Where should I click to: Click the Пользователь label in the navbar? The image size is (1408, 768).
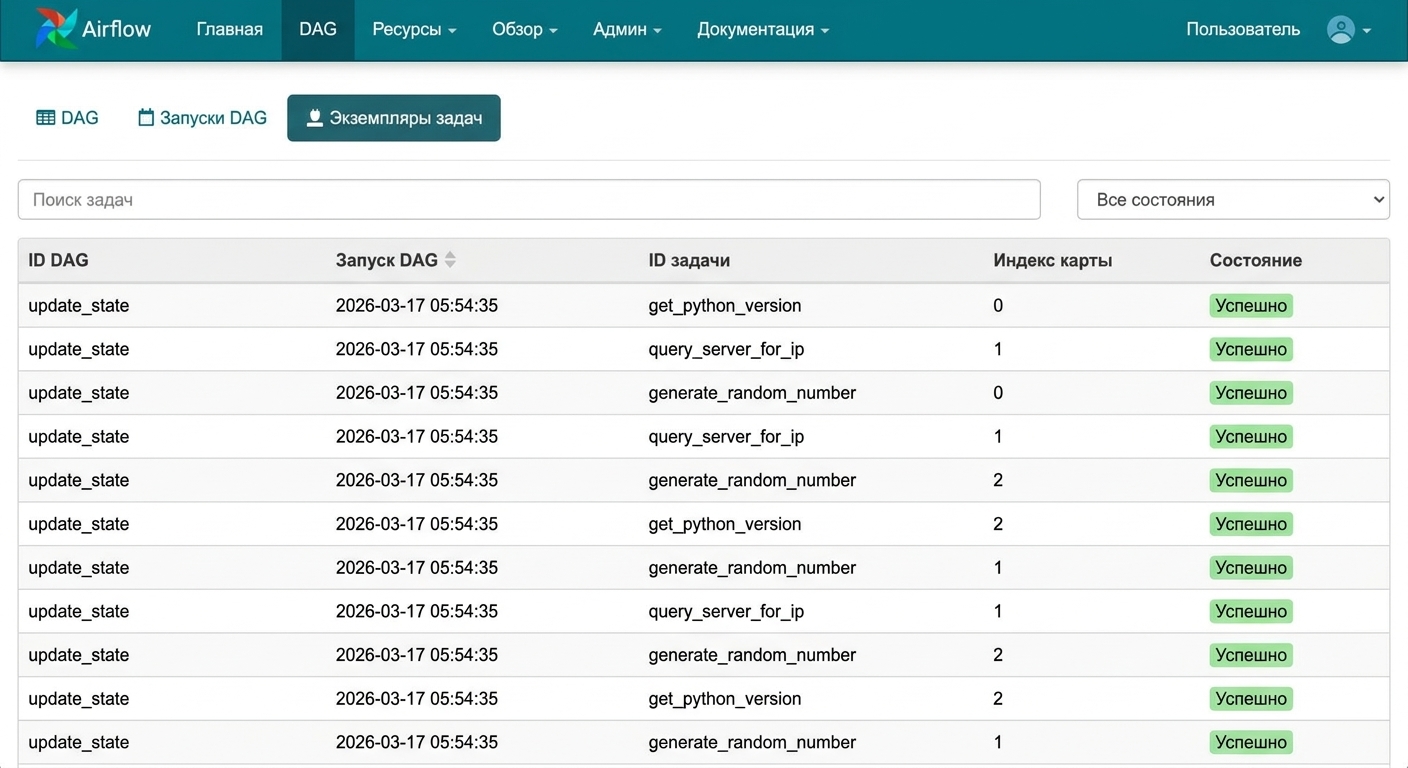1243,30
